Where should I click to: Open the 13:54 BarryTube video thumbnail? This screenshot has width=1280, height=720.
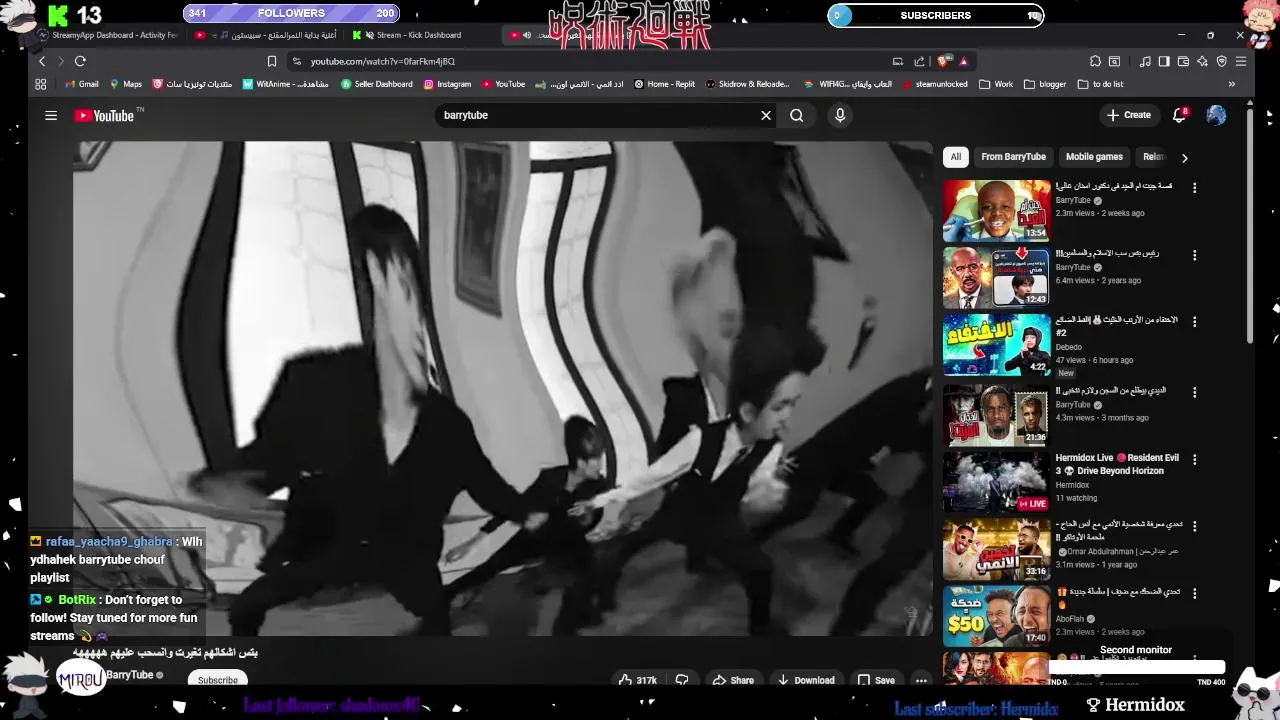[x=997, y=211]
